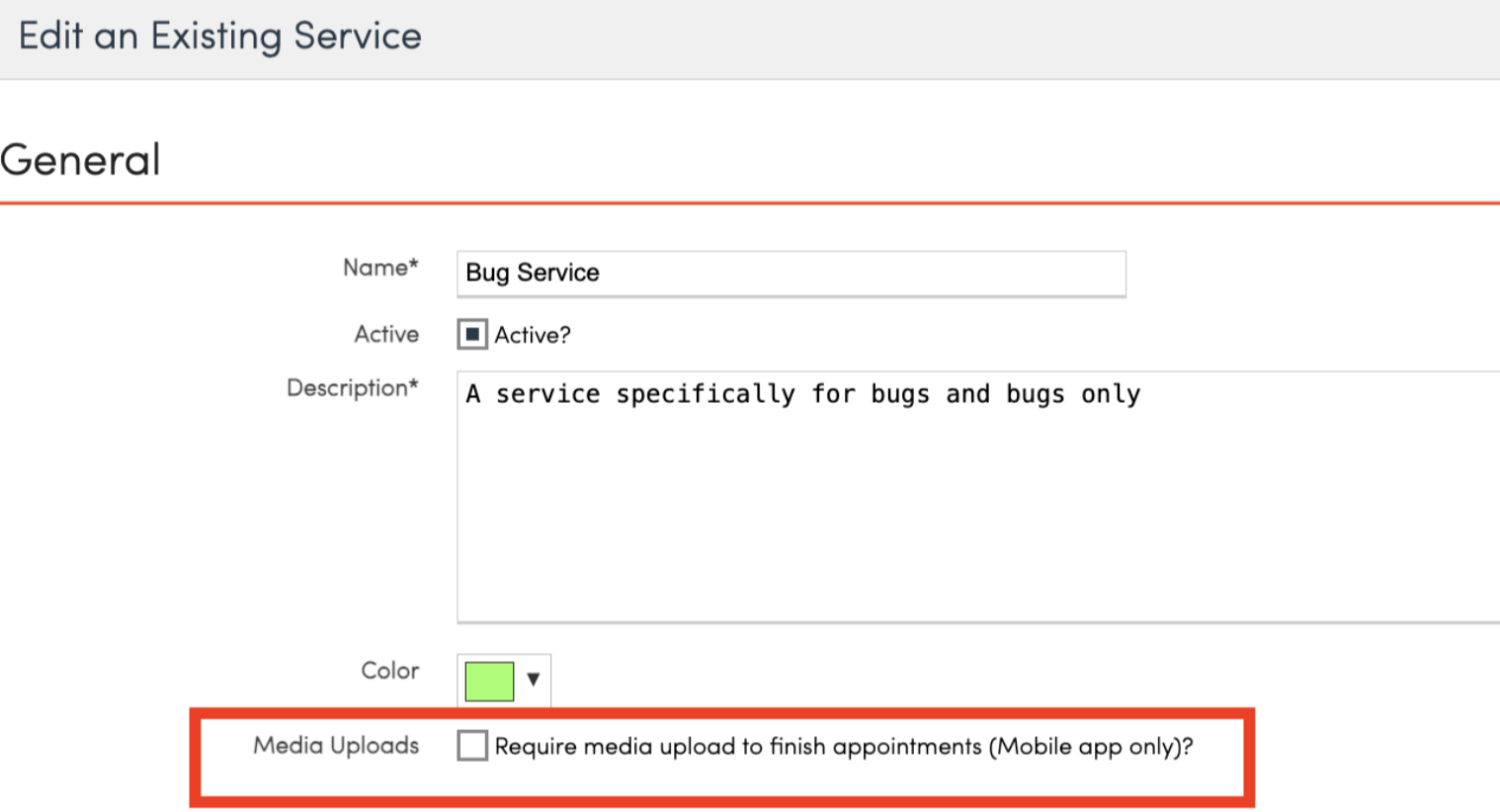The height and width of the screenshot is (812, 1500).
Task: Click the "(Mobile app only)?" text
Action: 1091,747
